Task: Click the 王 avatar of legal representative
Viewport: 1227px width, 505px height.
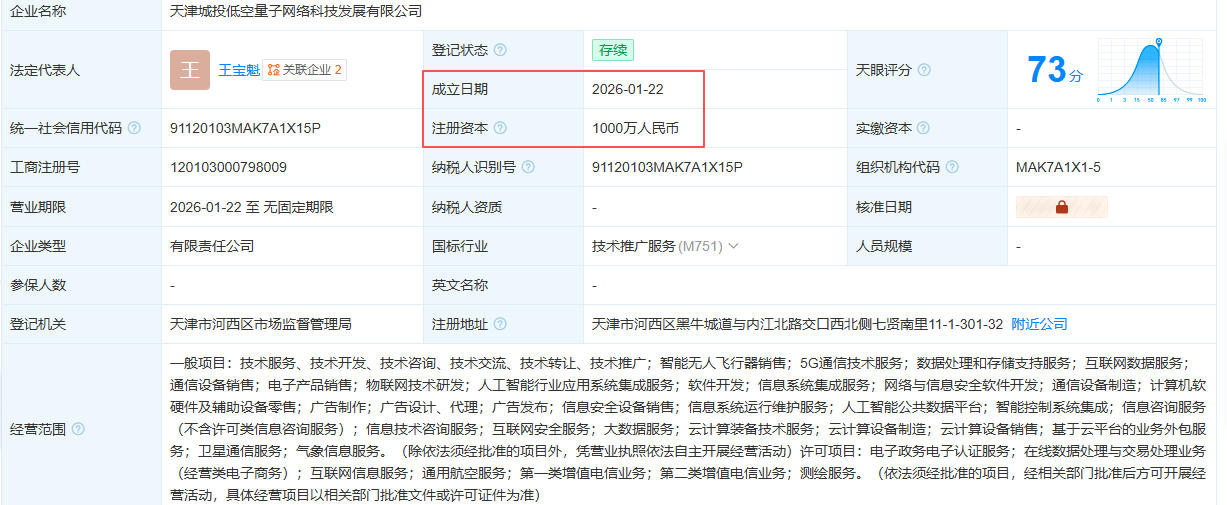Action: [x=190, y=70]
